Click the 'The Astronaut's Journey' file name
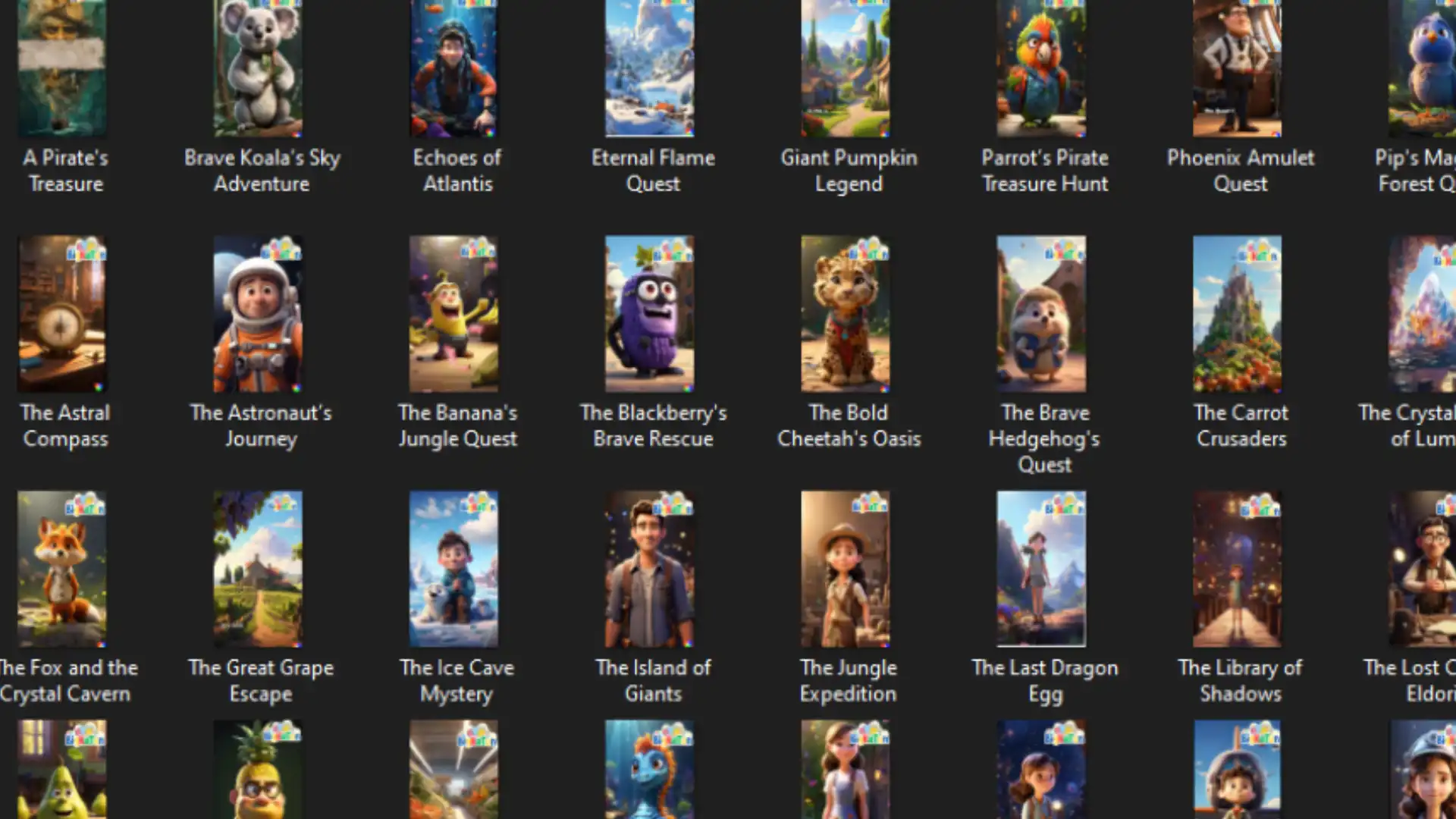The image size is (1456, 819). tap(261, 425)
